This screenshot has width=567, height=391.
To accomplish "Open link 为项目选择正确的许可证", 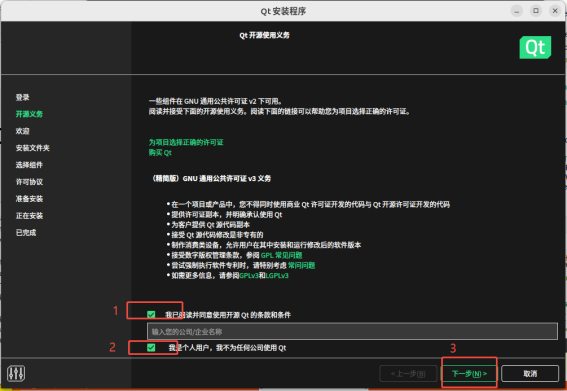I will pos(186,143).
